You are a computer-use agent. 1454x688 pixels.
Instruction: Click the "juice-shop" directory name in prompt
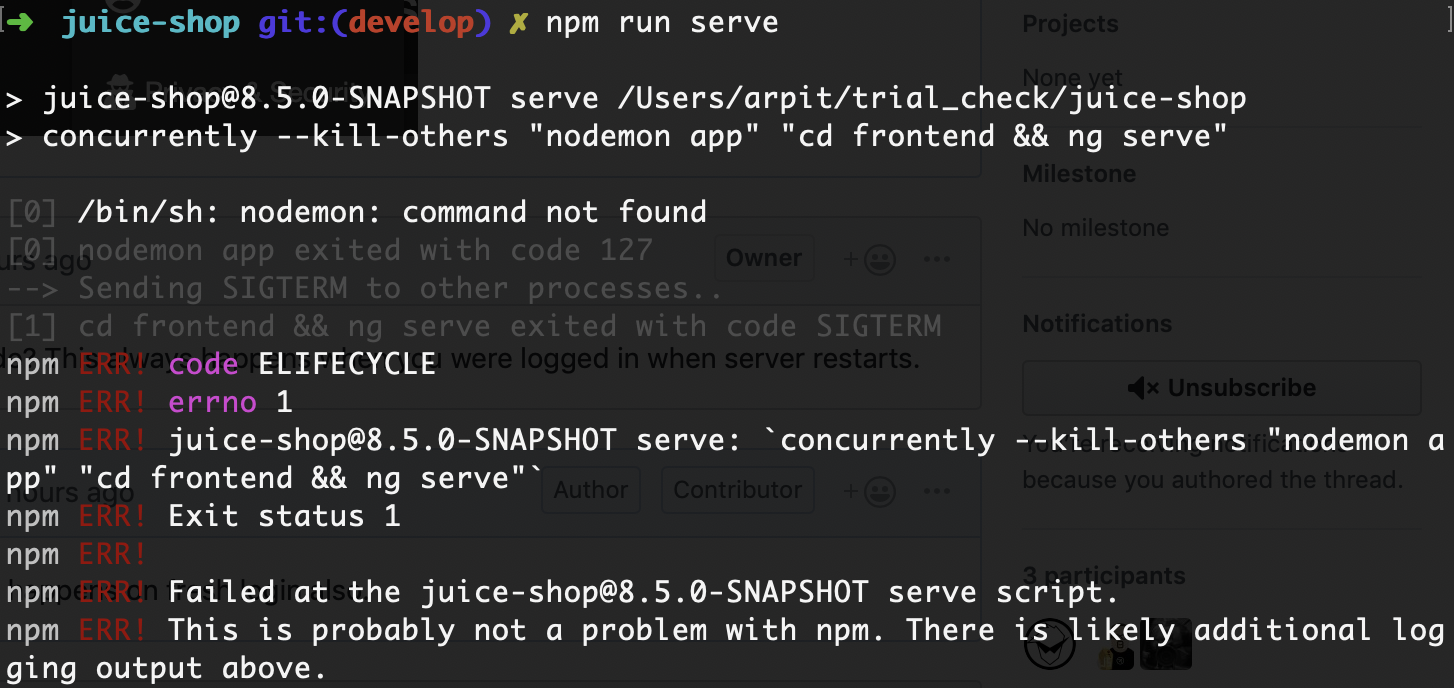(150, 23)
